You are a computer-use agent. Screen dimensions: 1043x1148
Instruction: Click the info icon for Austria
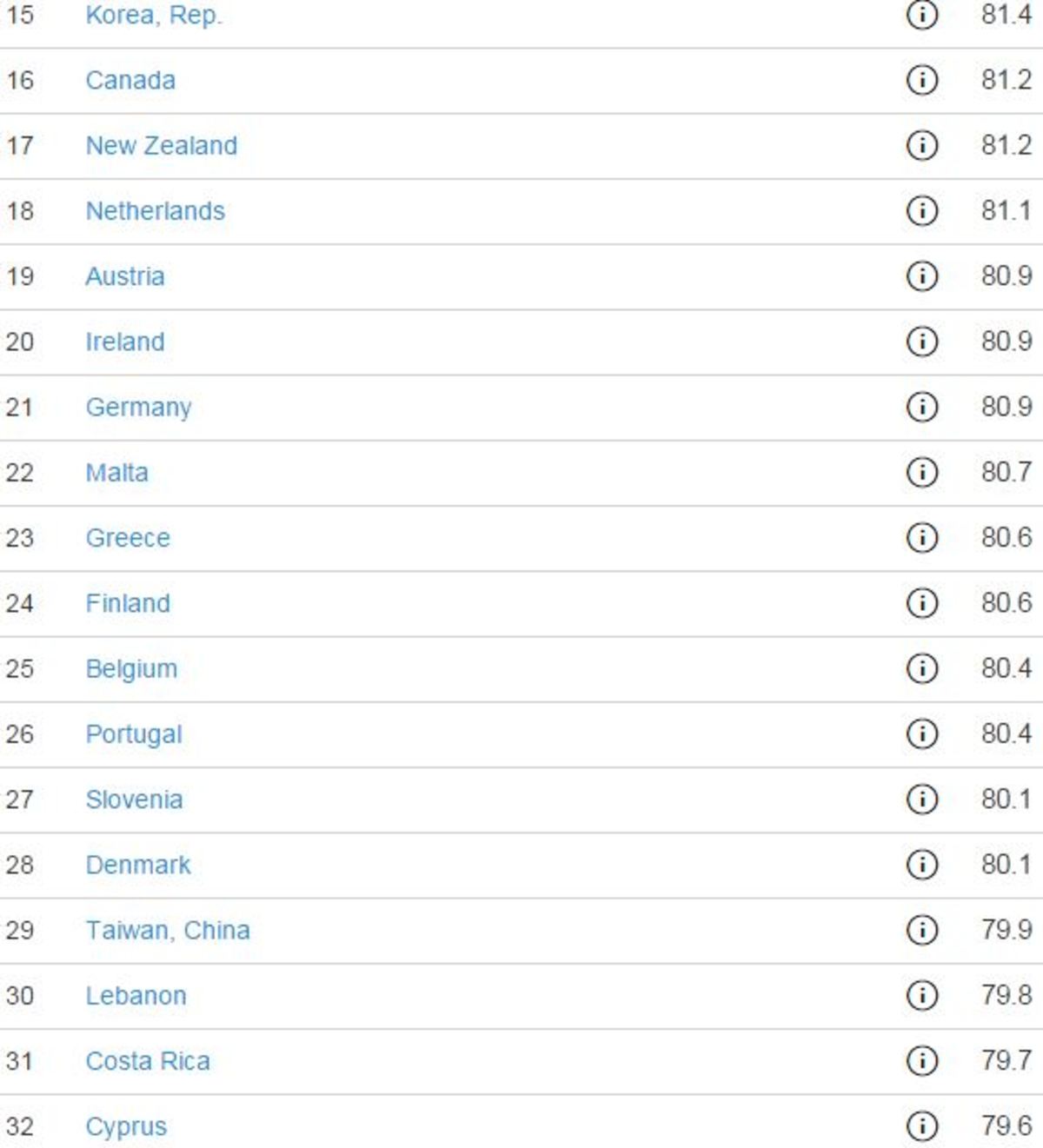coord(922,276)
